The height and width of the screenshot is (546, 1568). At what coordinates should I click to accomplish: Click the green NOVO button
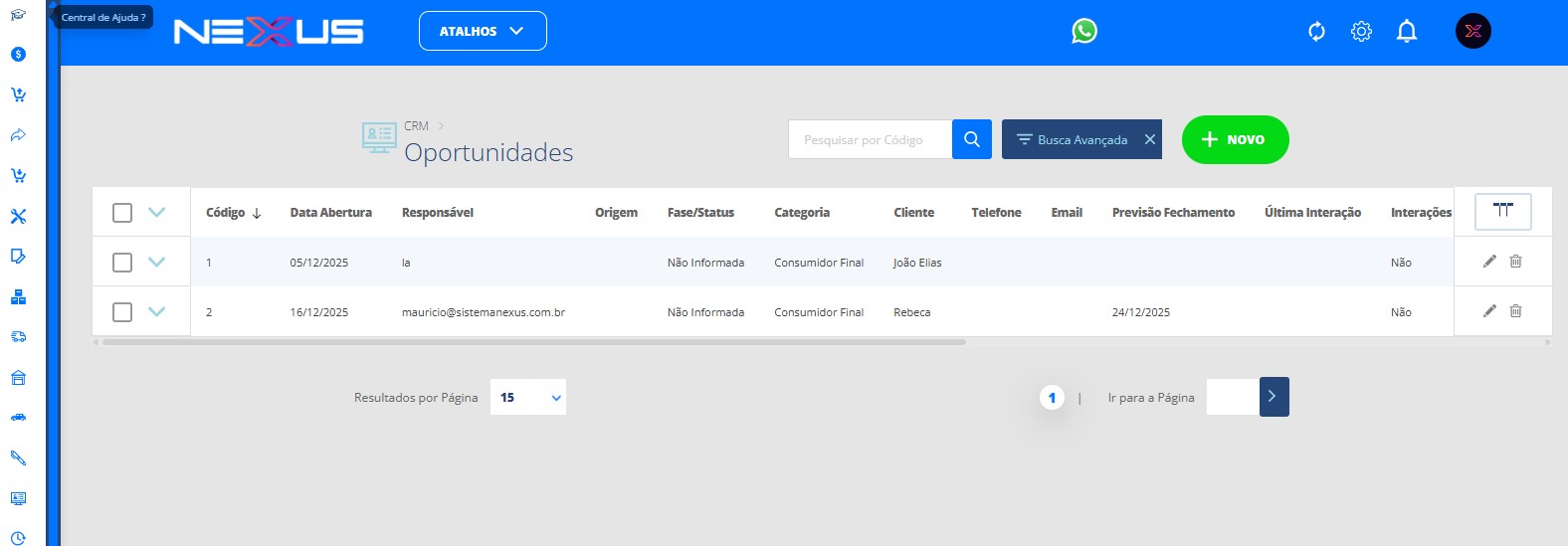click(x=1235, y=140)
